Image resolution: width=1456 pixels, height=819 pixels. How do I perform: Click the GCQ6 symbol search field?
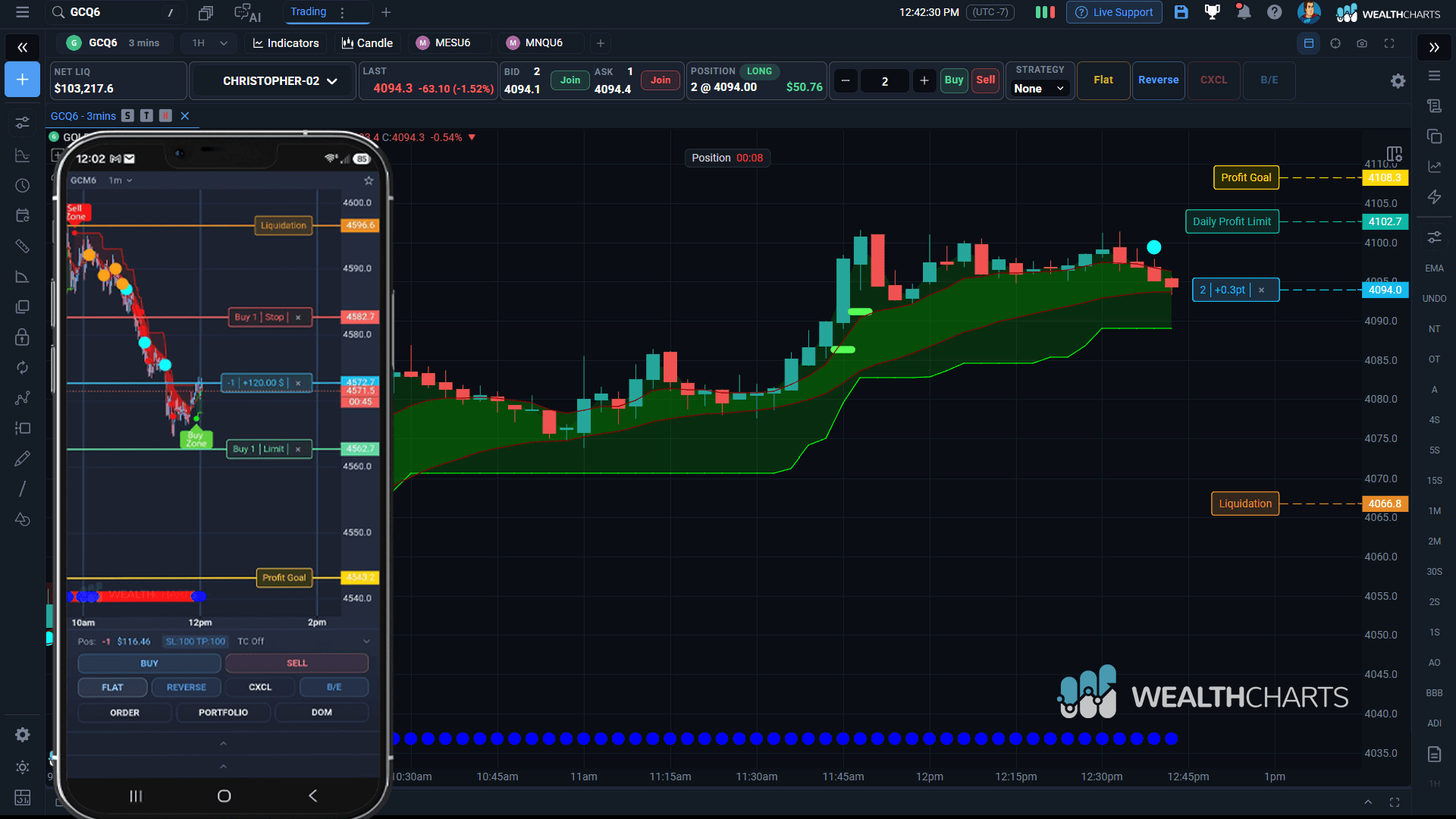[x=114, y=12]
